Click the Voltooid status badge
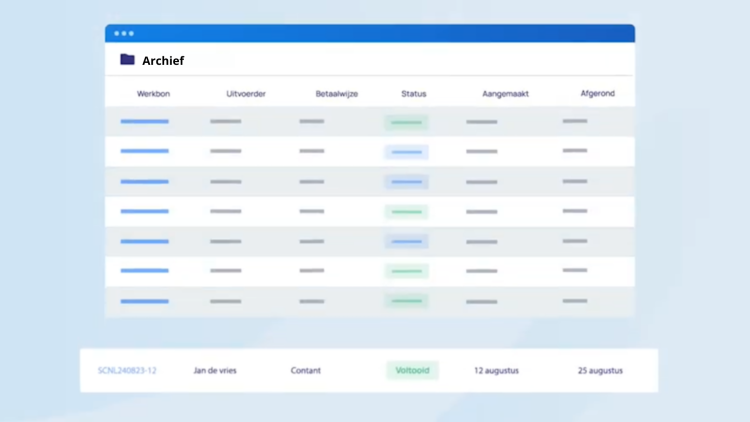Viewport: 750px width, 422px height. coord(412,370)
